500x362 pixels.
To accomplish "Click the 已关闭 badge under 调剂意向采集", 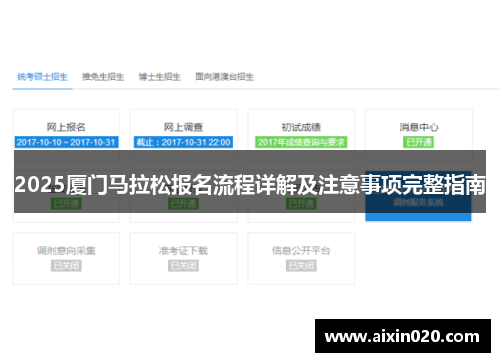I will click(x=66, y=266).
